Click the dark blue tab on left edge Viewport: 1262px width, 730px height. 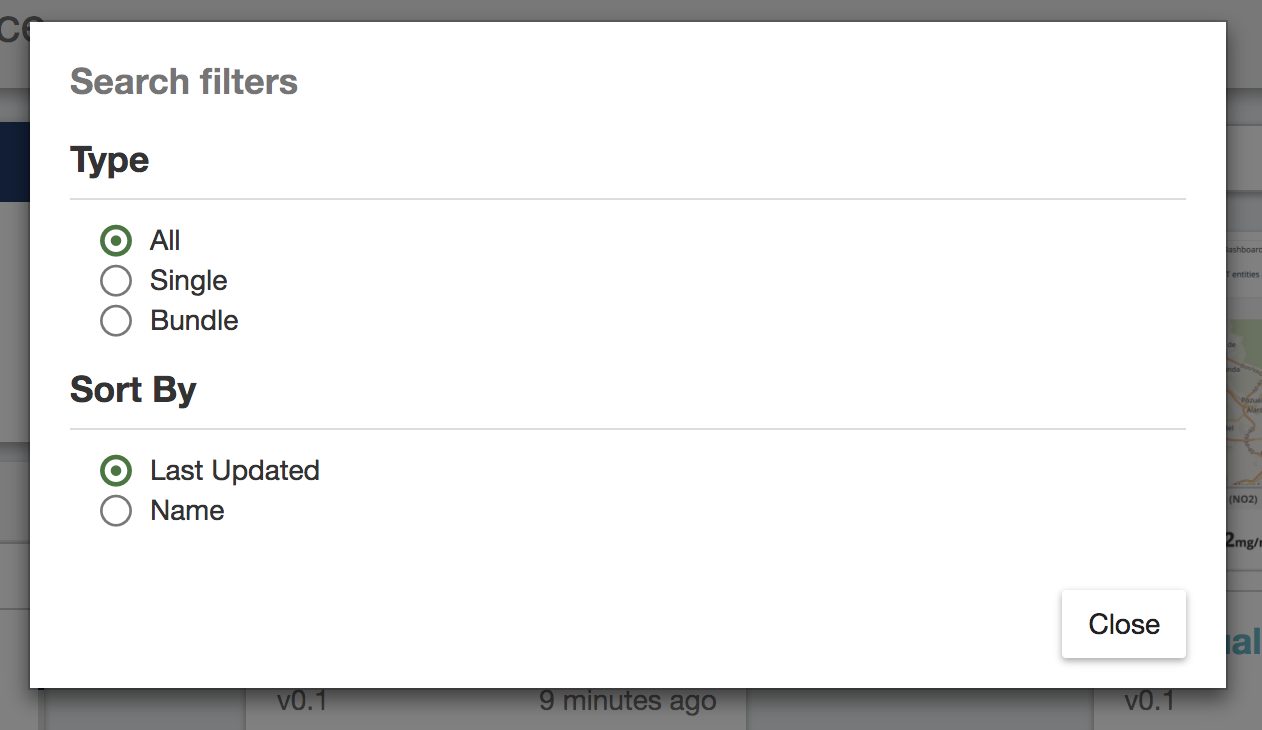pyautogui.click(x=15, y=161)
